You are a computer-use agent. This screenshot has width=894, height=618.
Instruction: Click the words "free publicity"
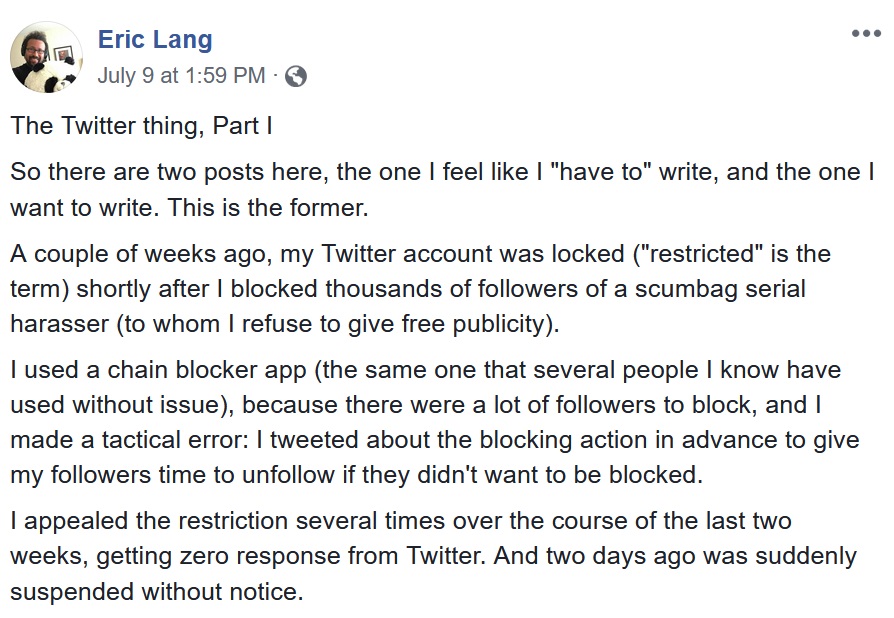tap(477, 324)
